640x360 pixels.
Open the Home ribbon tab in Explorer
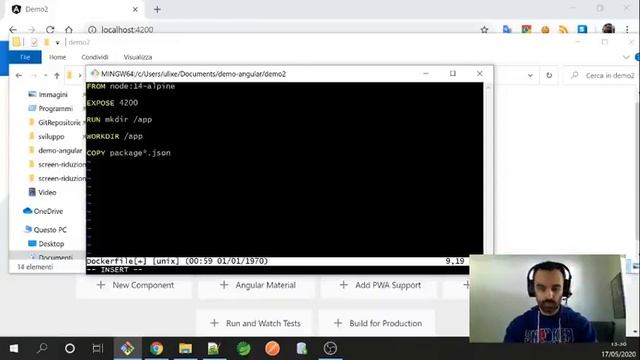click(58, 57)
